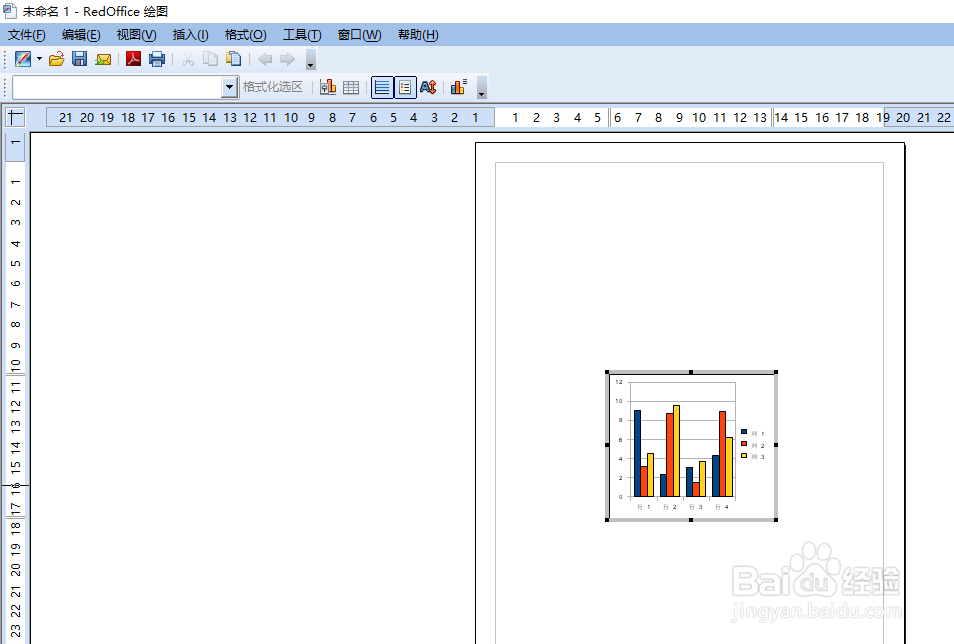Open the Chart Data Table icon
954x644 pixels.
tap(351, 88)
